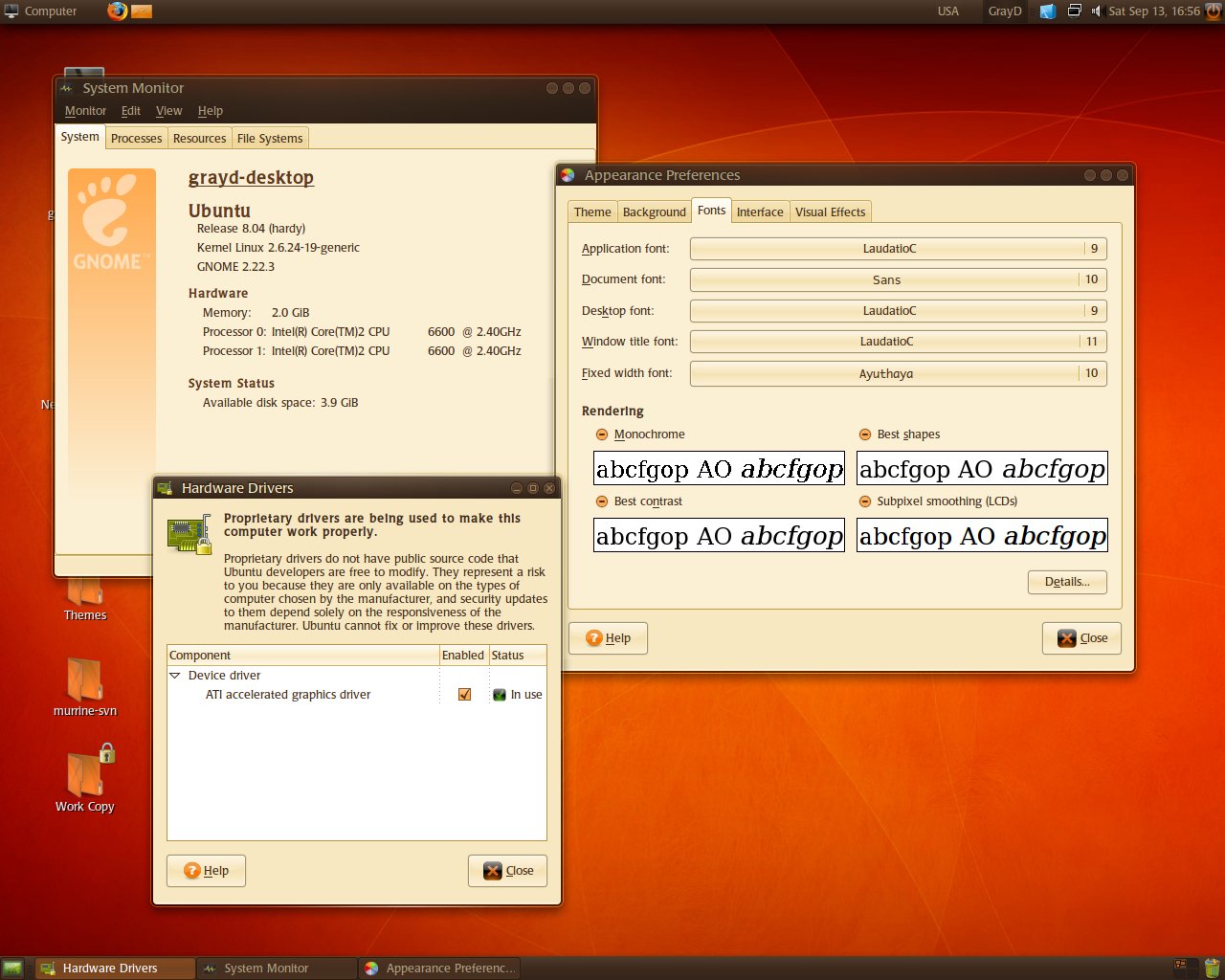Open the GrayD user switcher
The width and height of the screenshot is (1225, 980).
(1005, 11)
